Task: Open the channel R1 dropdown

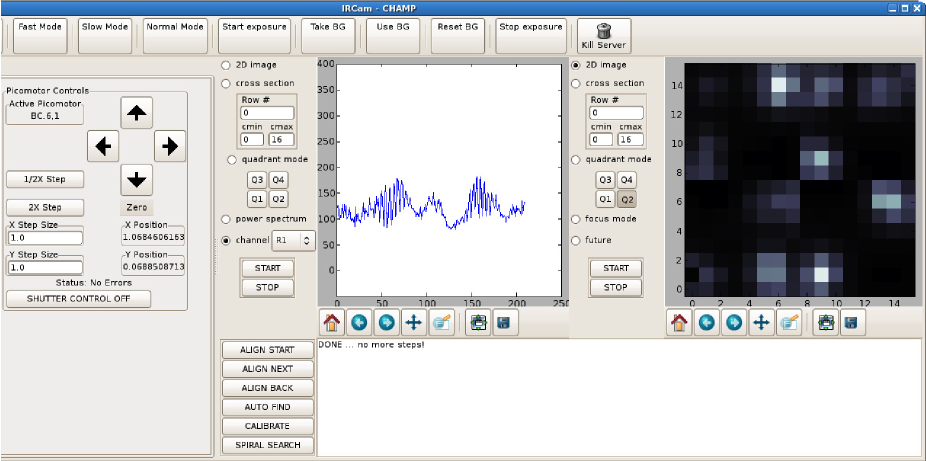Action: (294, 240)
